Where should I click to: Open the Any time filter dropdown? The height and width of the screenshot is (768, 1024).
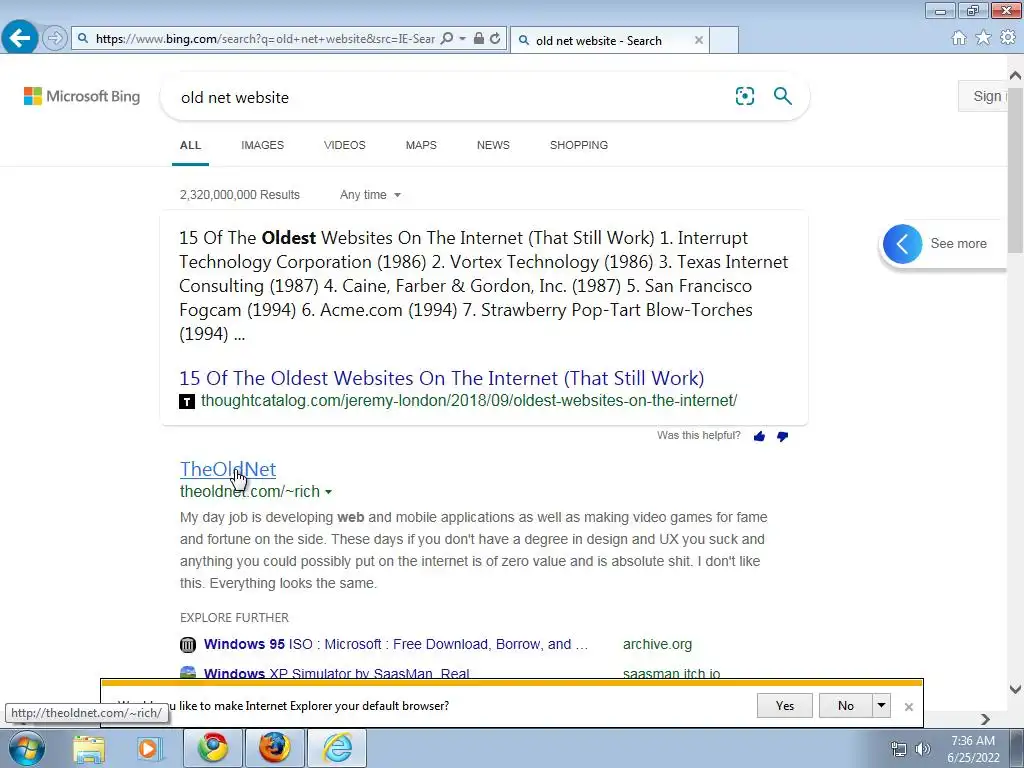coord(370,195)
